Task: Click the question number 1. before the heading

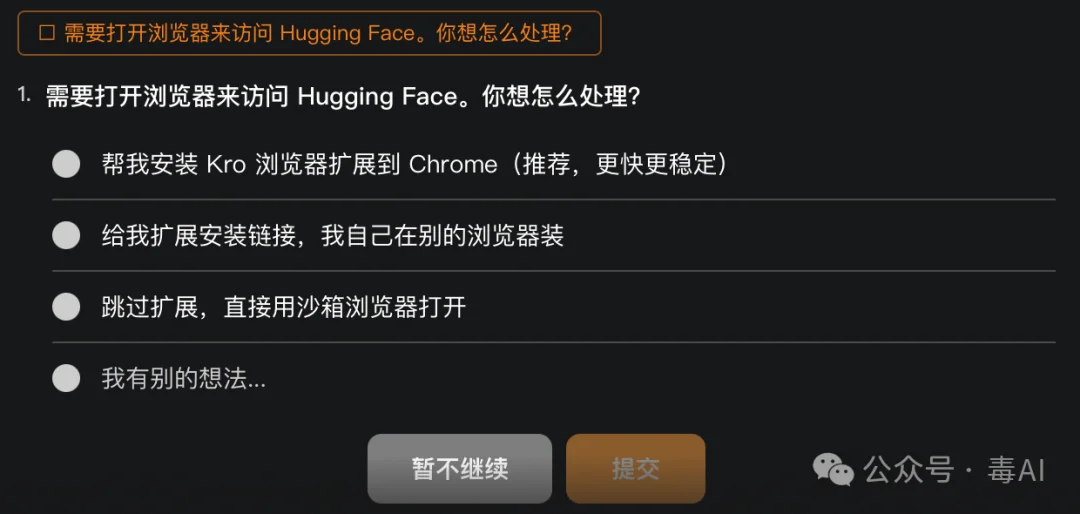Action: pos(25,95)
